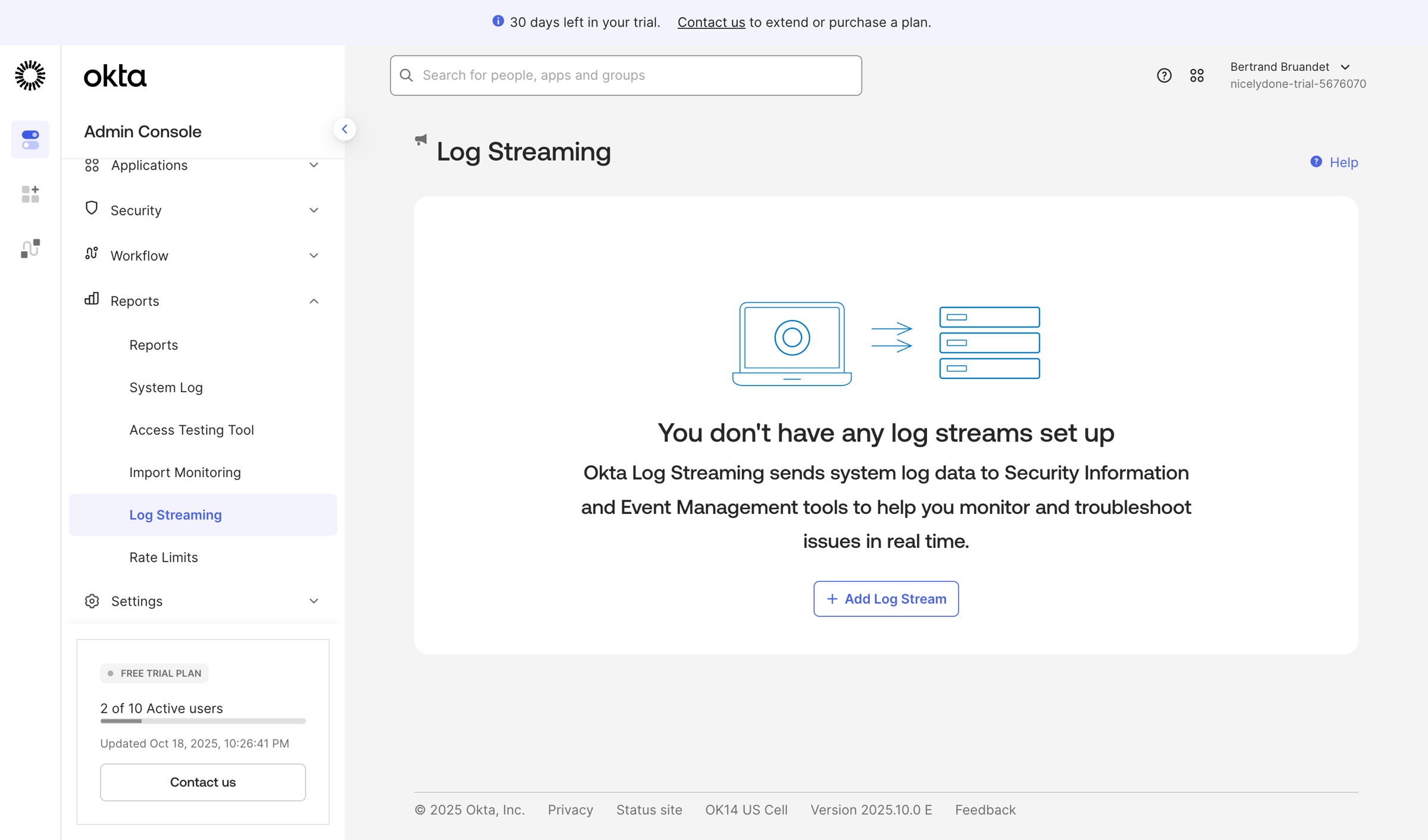The width and height of the screenshot is (1428, 840).
Task: Click the Reports bar chart icon
Action: (x=92, y=299)
